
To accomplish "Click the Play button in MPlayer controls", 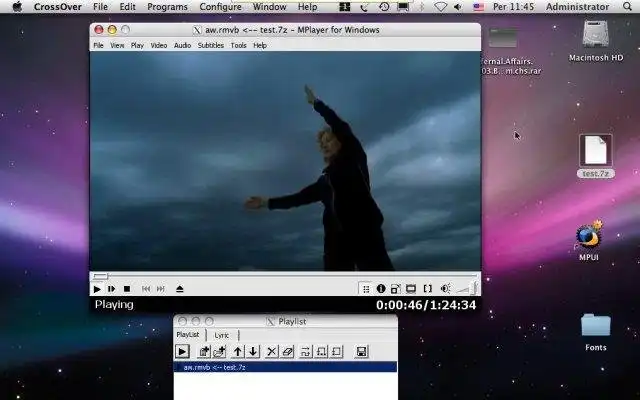I will coord(97,289).
